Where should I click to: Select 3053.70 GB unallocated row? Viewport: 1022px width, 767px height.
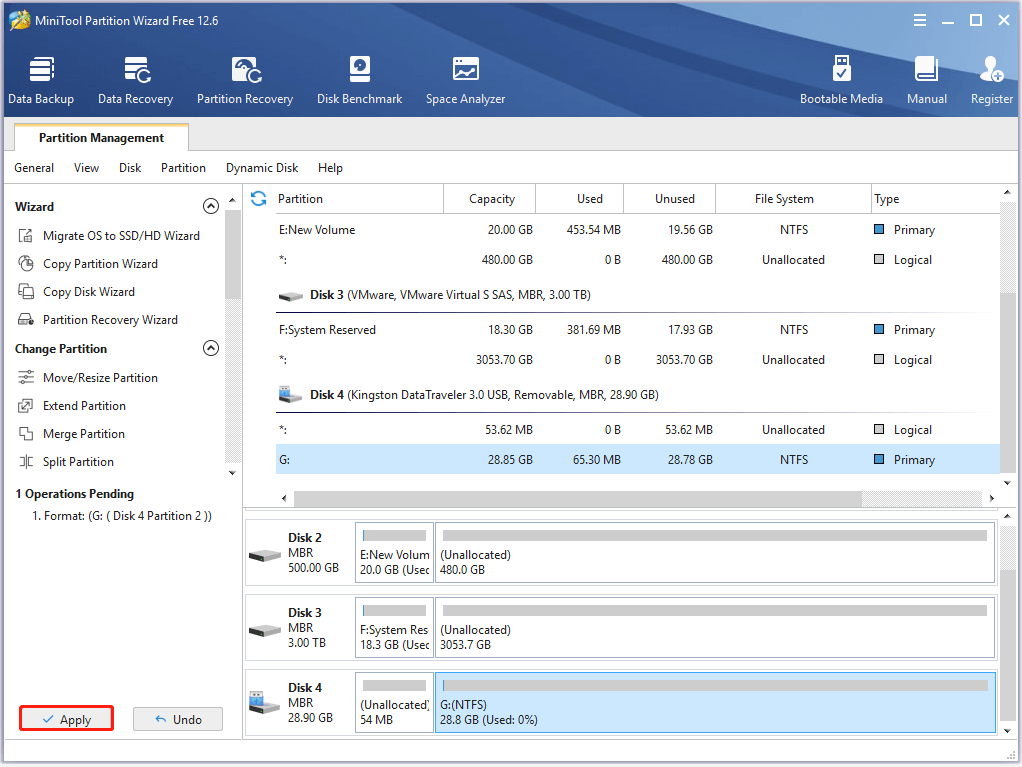click(x=637, y=360)
